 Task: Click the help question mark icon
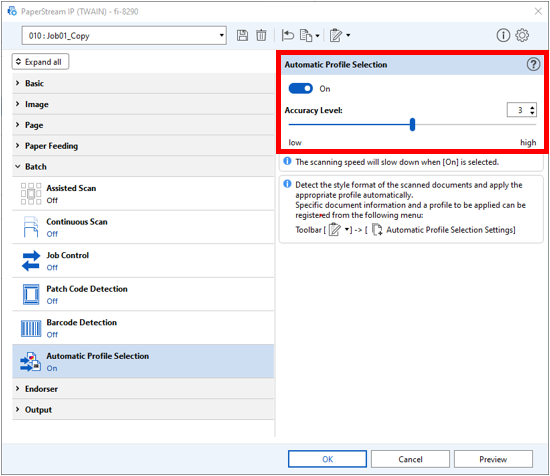533,65
